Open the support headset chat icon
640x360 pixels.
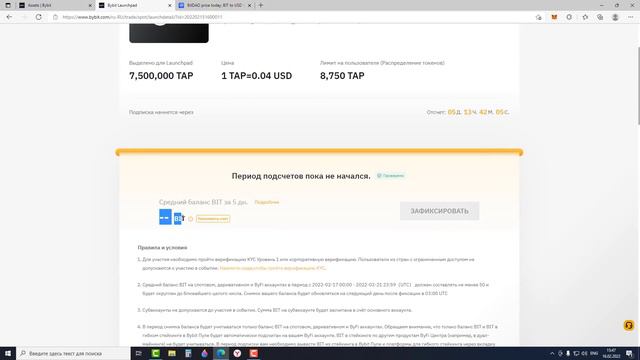pos(629,325)
